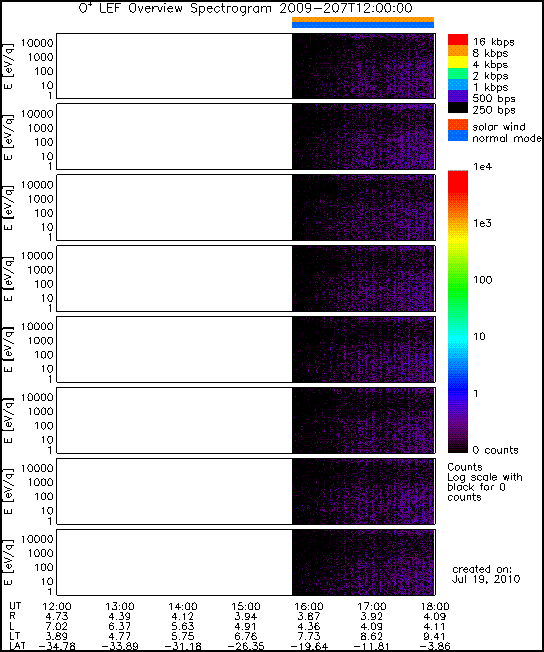
Task: Click the 13:00 UT tick label
Action: pyautogui.click(x=120, y=606)
